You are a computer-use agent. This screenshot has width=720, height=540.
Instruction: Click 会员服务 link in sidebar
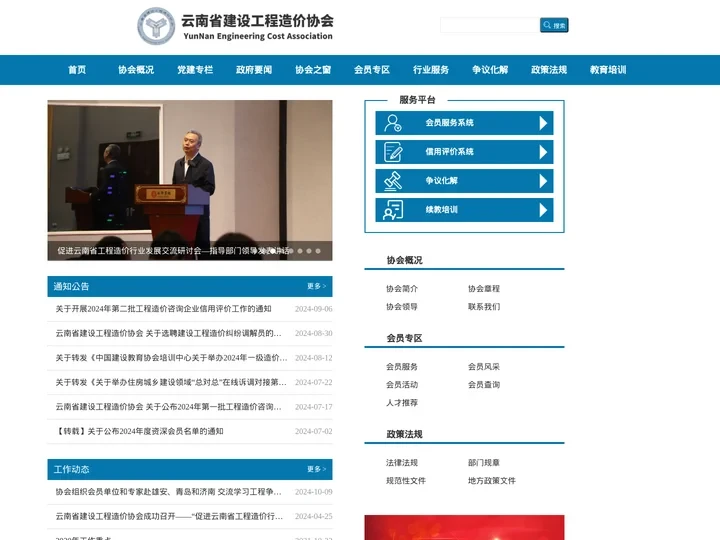point(402,367)
